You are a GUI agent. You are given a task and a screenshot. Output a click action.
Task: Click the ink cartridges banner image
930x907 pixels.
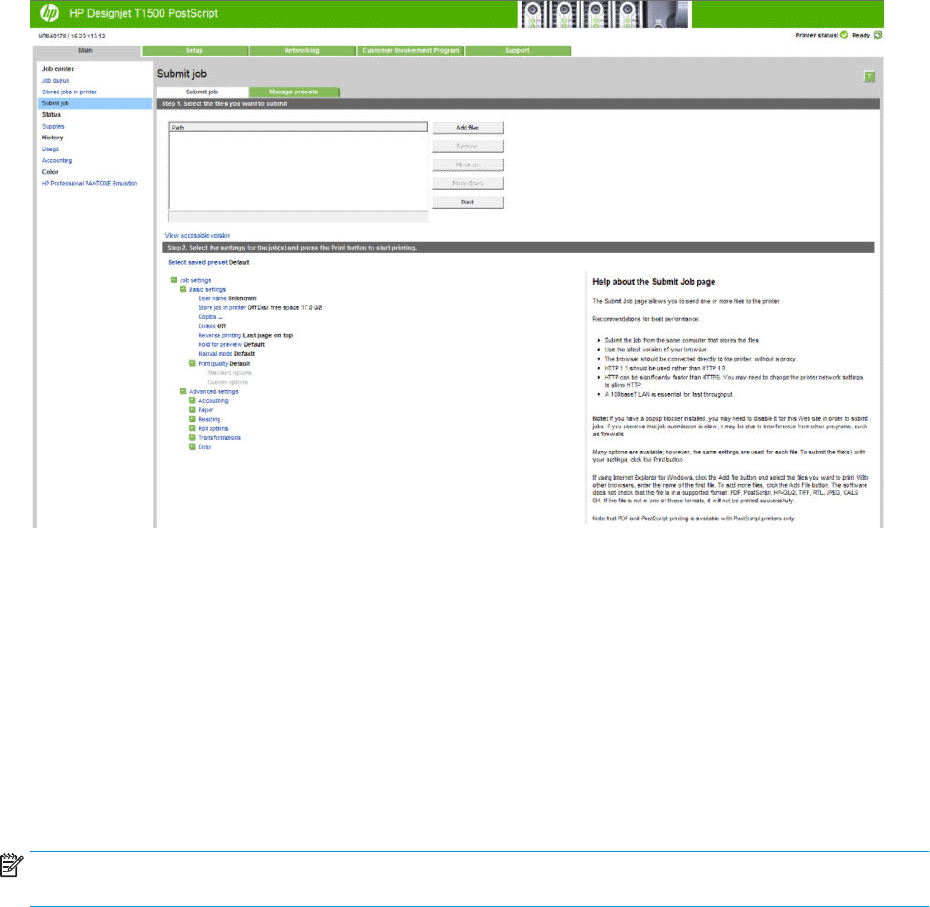pos(606,14)
